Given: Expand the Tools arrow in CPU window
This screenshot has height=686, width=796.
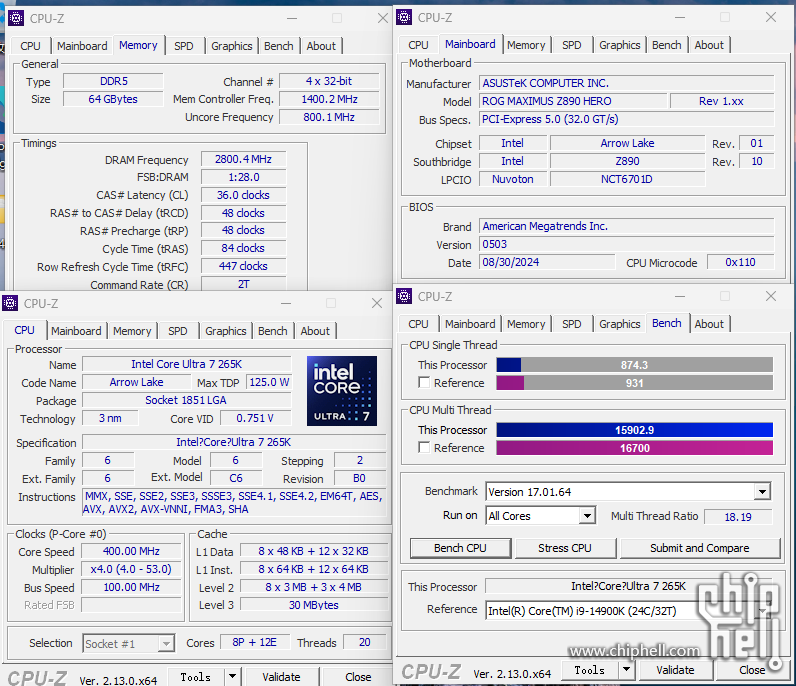Looking at the screenshot, I should point(232,677).
